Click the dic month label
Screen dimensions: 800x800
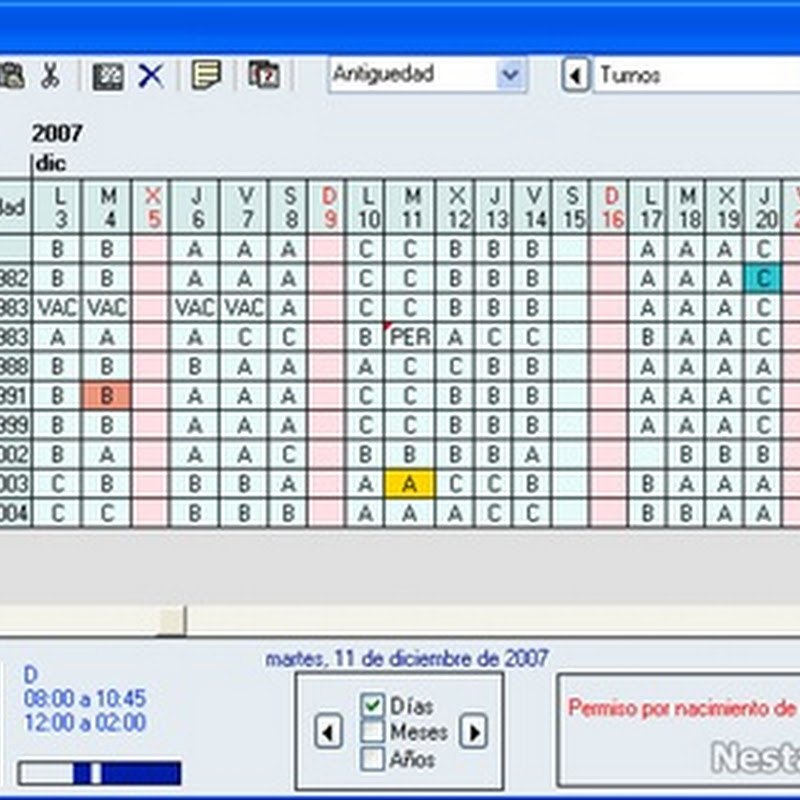(50, 163)
